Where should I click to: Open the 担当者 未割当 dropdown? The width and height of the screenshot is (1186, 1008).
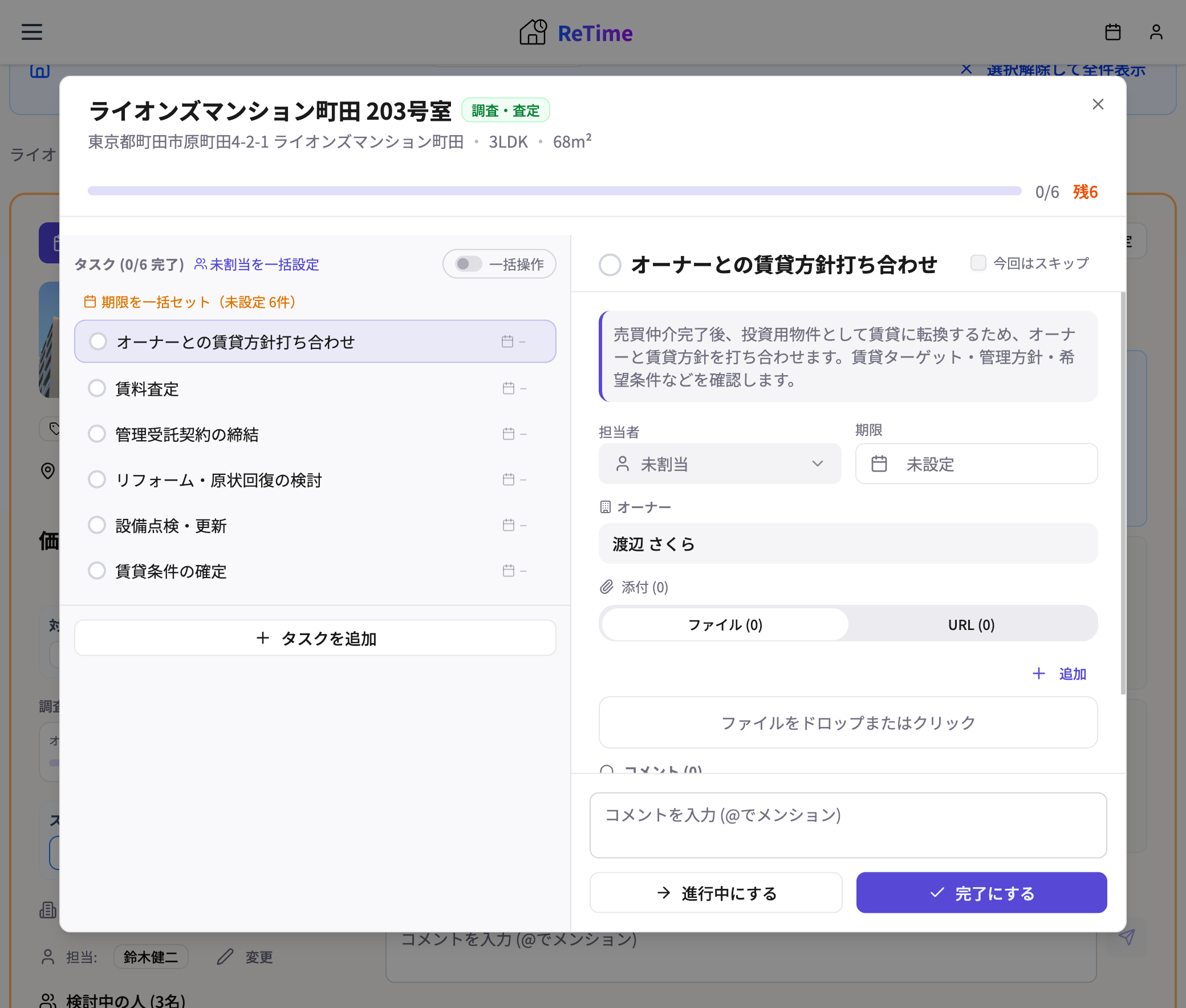coord(720,464)
